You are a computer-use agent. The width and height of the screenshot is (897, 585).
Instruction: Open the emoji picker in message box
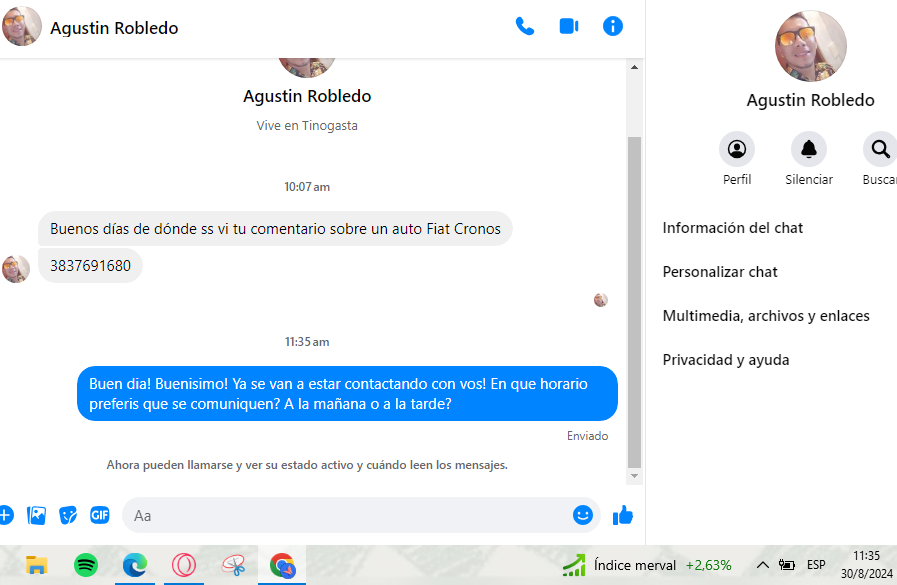582,515
